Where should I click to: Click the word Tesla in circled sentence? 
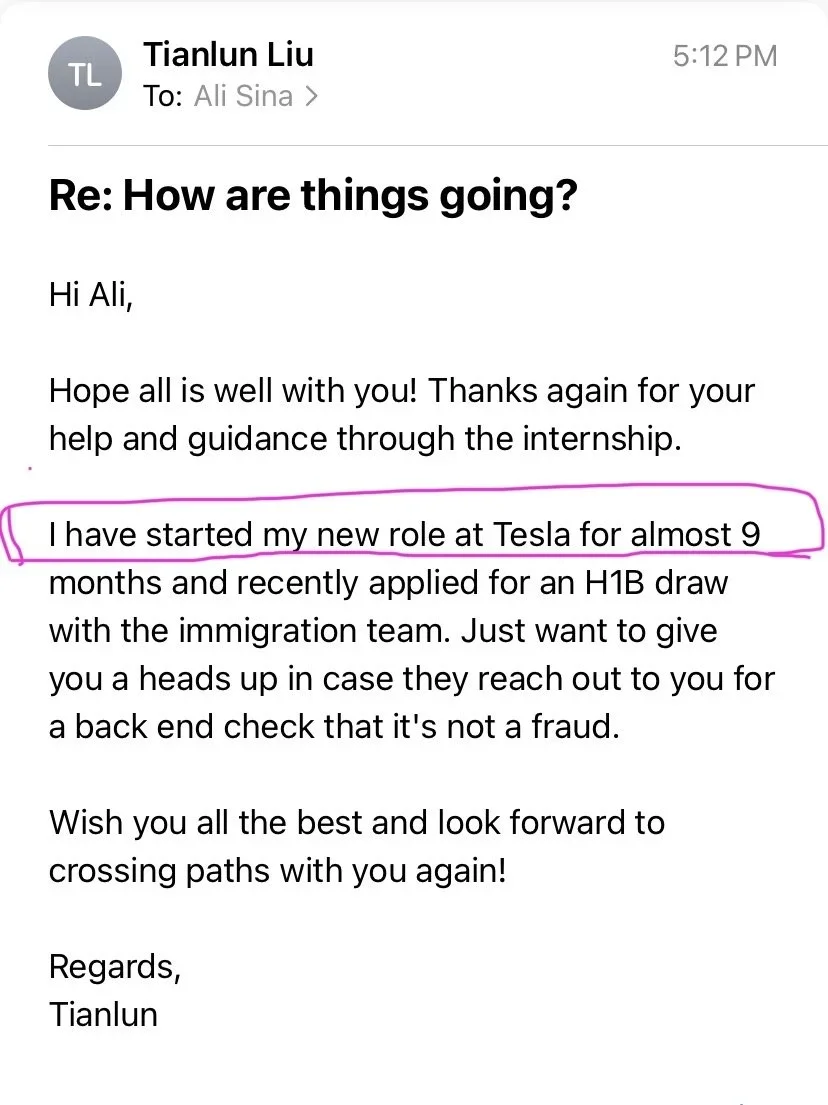click(x=532, y=534)
